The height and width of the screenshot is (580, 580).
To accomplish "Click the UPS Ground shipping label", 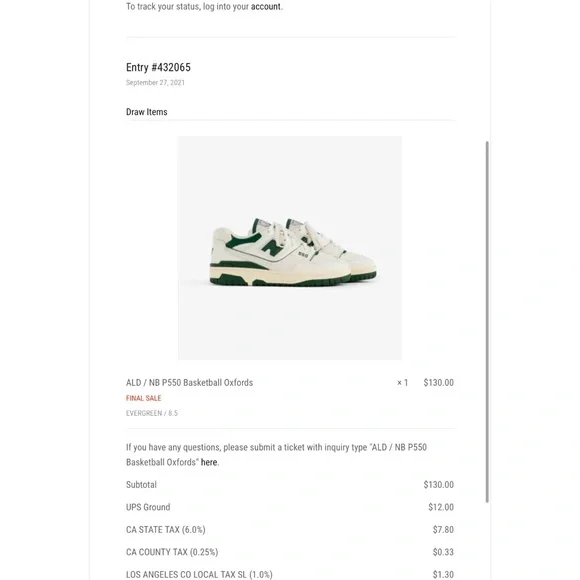I will (148, 507).
